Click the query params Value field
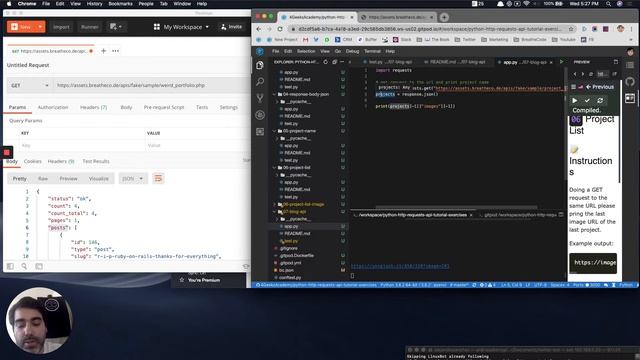 pos(198,145)
